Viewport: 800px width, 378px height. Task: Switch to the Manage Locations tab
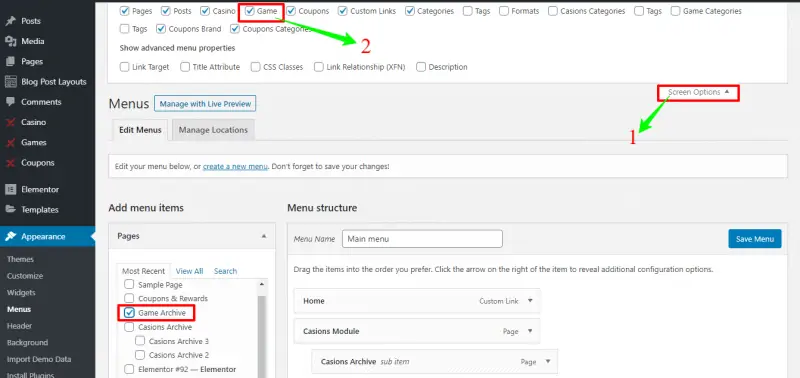point(213,130)
